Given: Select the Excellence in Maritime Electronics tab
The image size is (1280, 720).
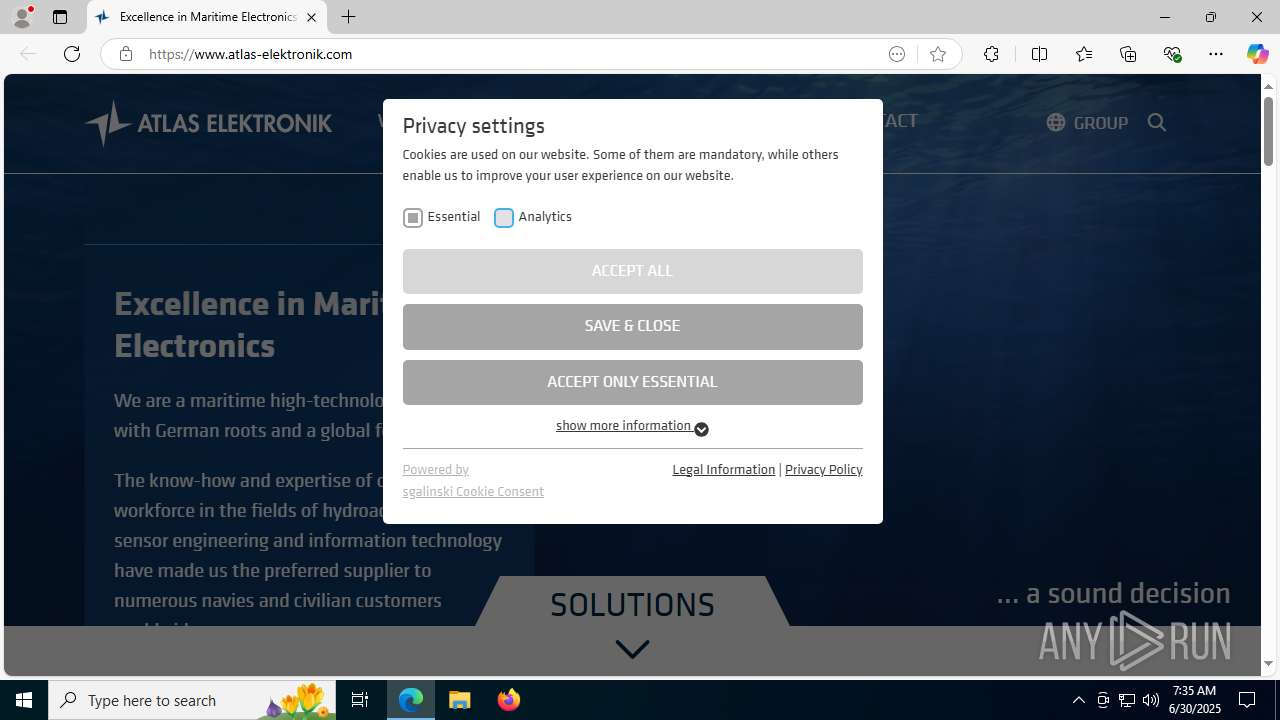Looking at the screenshot, I should [207, 17].
